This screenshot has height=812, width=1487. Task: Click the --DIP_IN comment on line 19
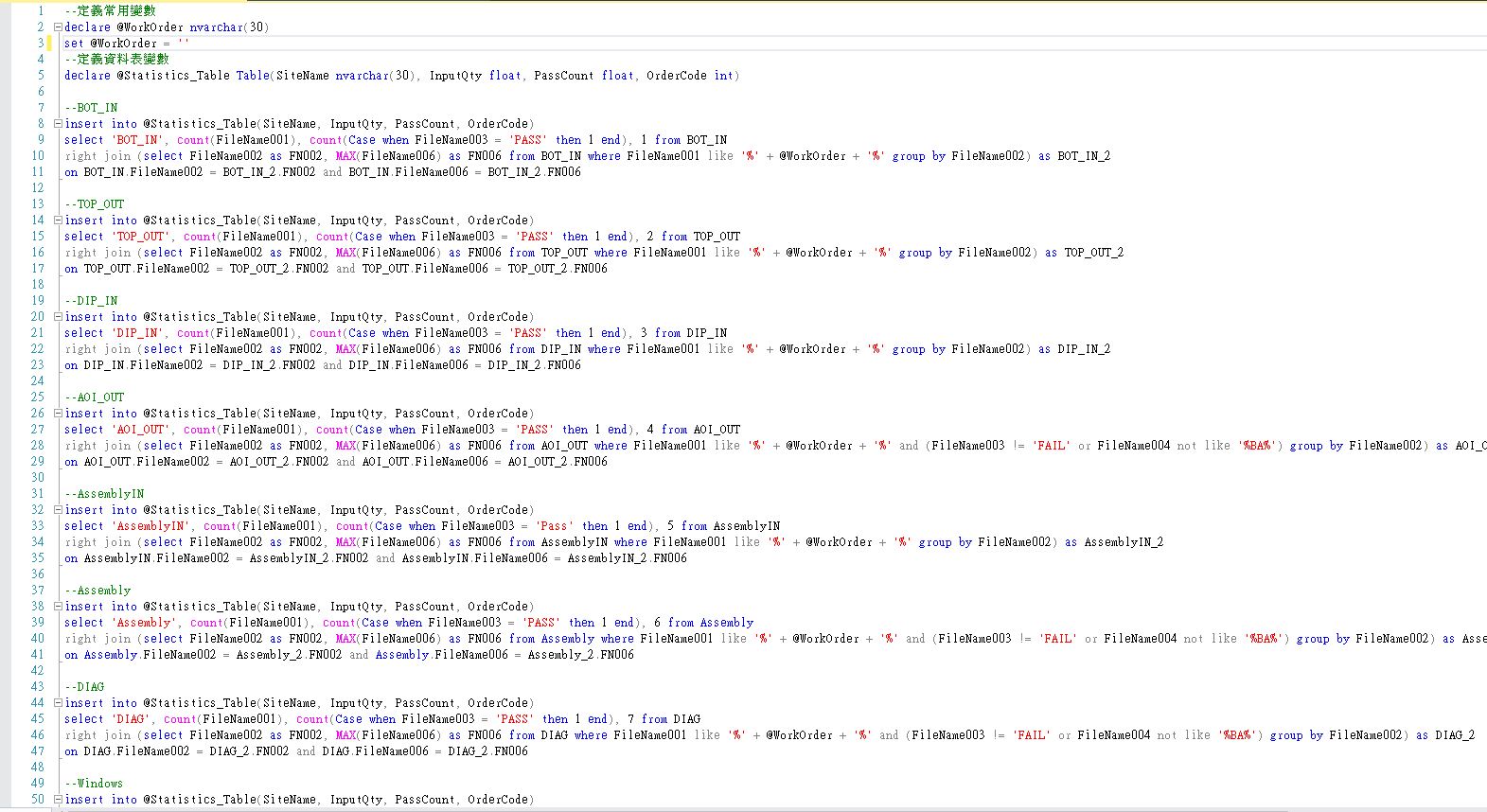pos(91,301)
